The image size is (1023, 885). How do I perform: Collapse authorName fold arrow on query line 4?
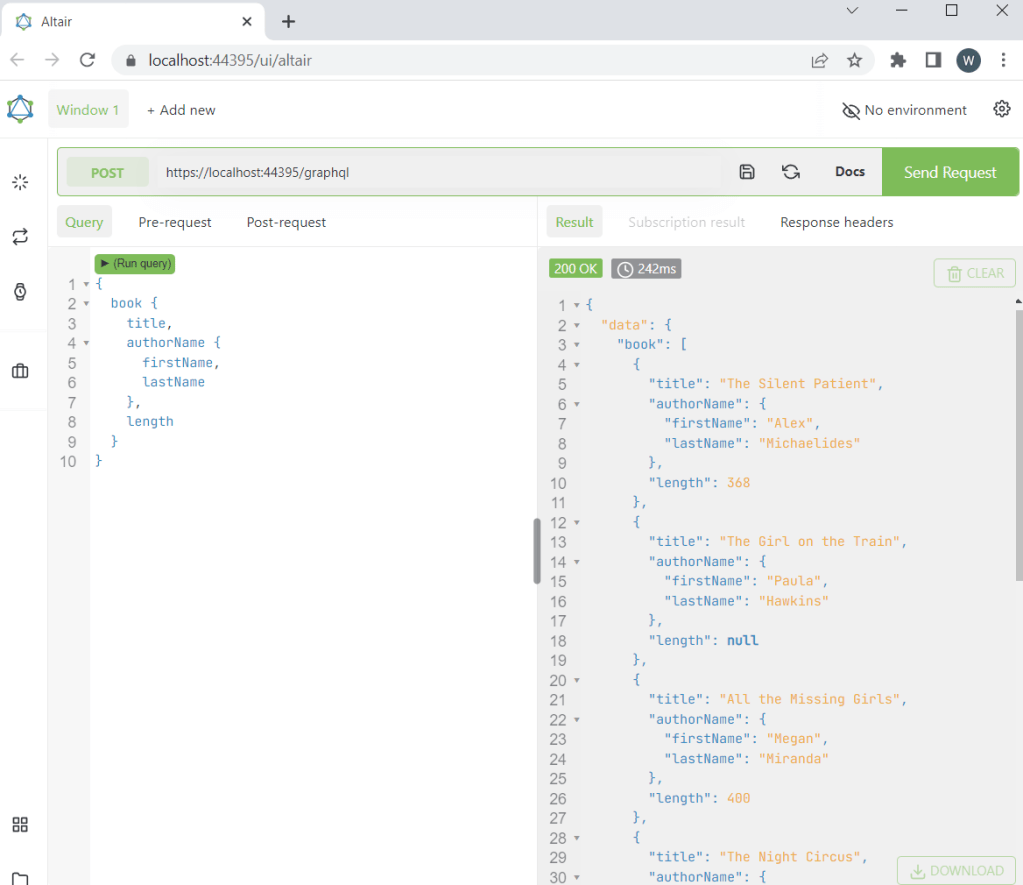[86, 343]
